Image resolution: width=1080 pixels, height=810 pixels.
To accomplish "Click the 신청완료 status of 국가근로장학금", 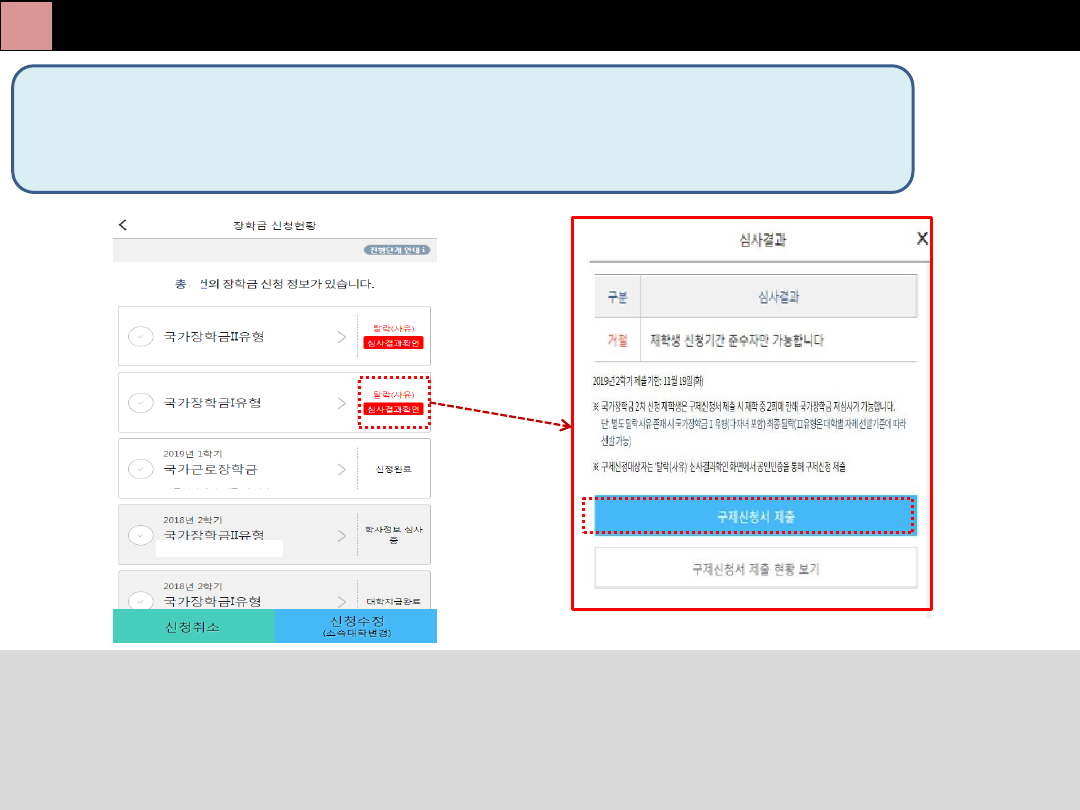I will (x=394, y=469).
